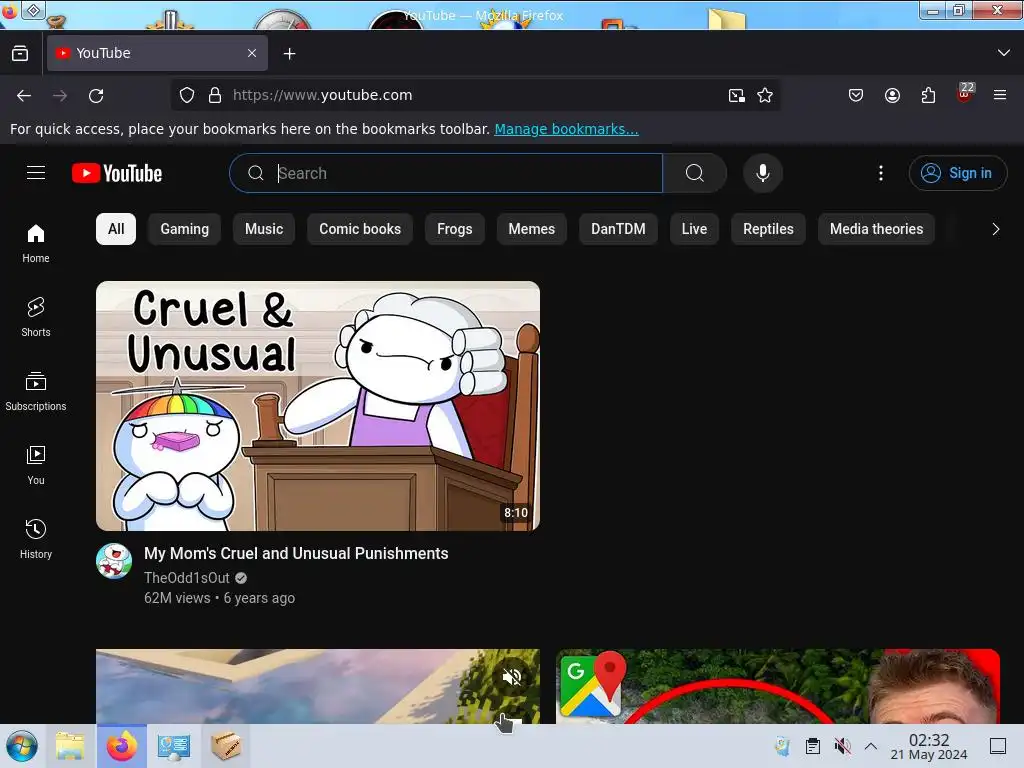Open uBlock extension icon showing 22

tap(965, 93)
